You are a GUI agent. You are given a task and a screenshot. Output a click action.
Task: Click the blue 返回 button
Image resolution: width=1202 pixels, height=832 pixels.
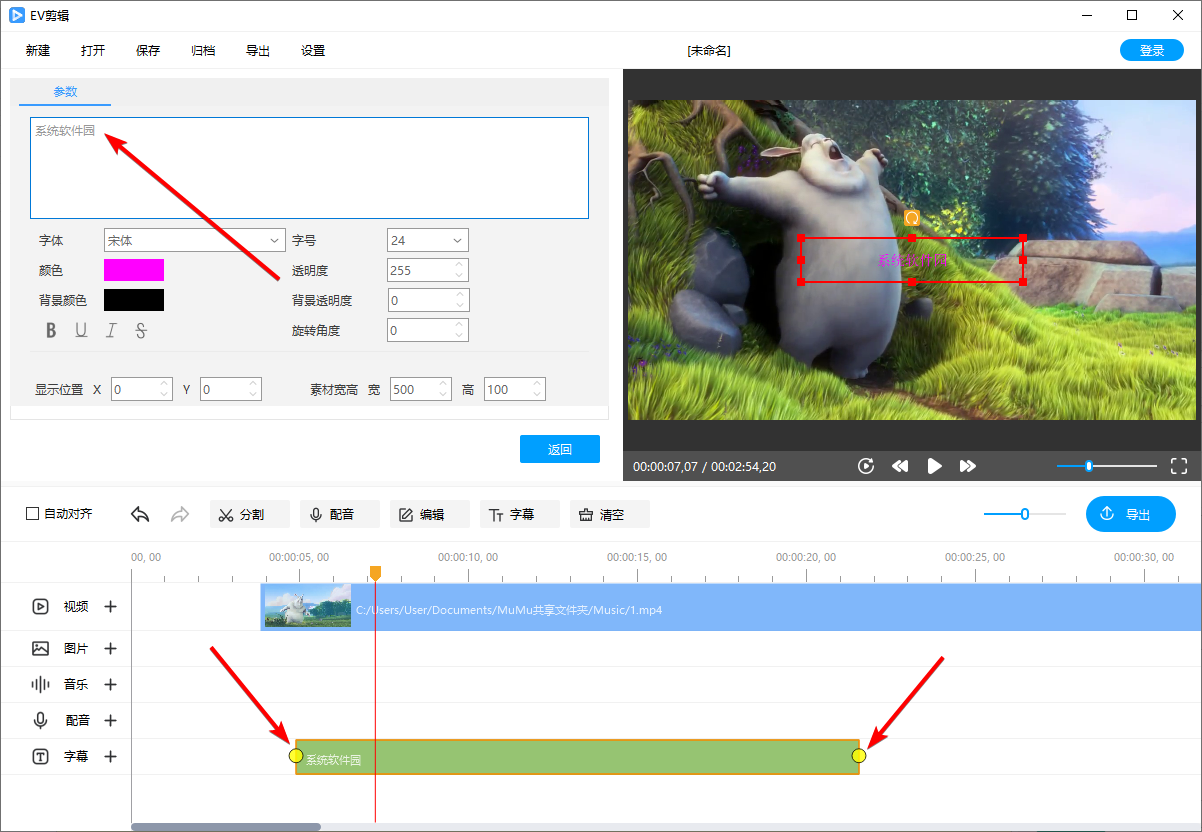click(x=560, y=449)
